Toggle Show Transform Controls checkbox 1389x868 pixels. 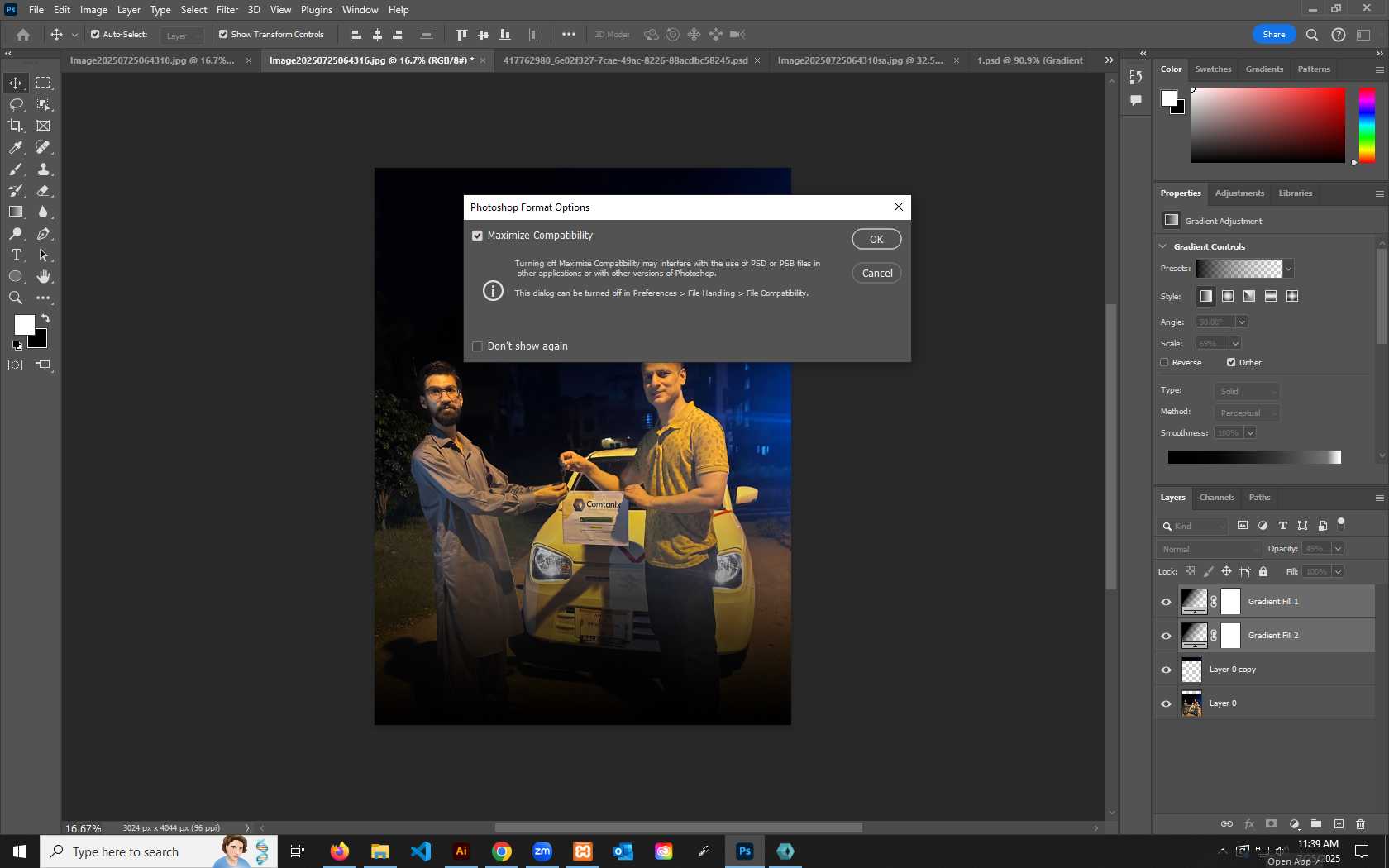(223, 35)
